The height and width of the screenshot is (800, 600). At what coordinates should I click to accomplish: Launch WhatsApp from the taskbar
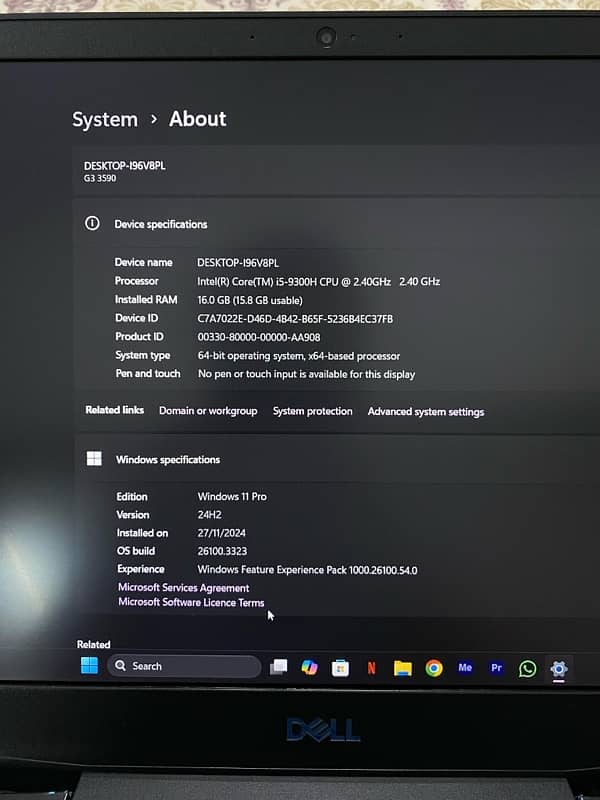coord(528,669)
